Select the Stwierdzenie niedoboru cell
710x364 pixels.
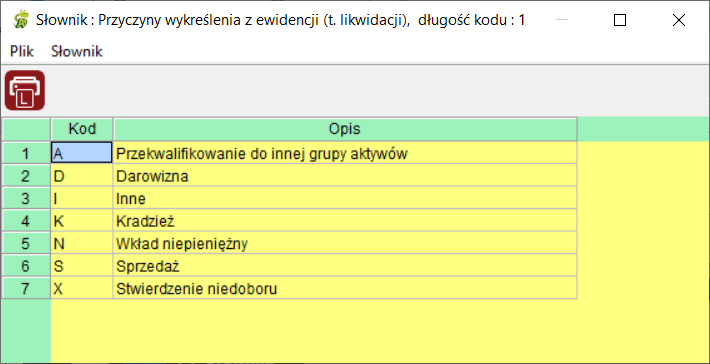point(345,288)
